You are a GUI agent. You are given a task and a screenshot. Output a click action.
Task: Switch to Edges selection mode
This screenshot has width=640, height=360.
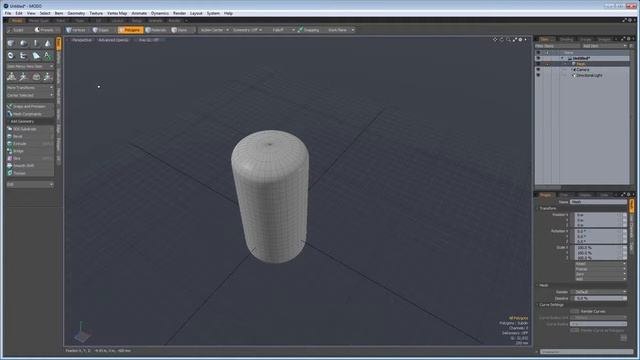[101, 30]
